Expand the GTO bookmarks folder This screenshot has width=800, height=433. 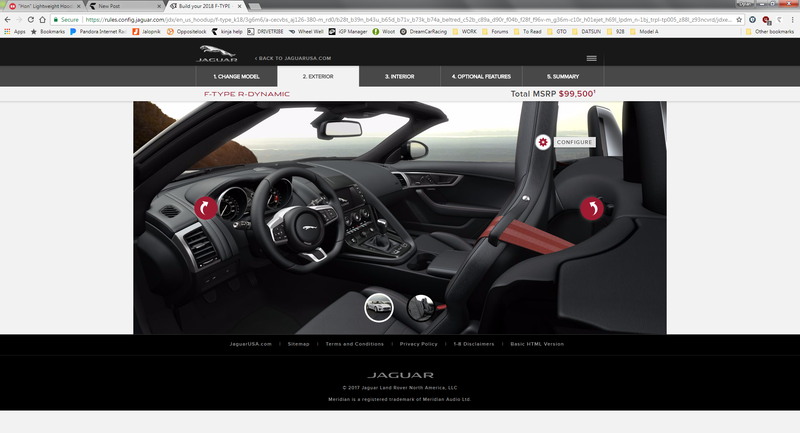[x=557, y=32]
